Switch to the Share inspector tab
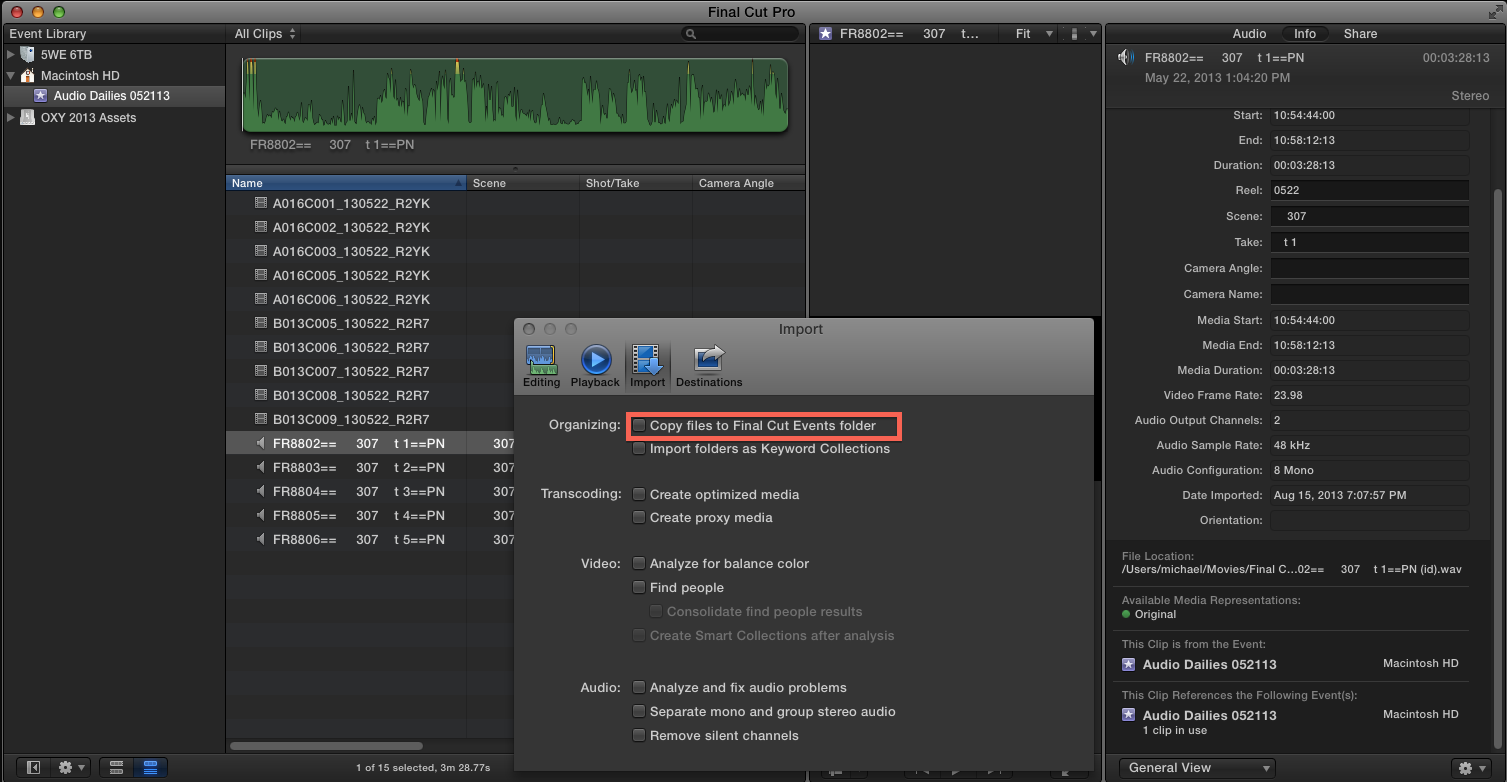The image size is (1507, 782). coord(1360,33)
